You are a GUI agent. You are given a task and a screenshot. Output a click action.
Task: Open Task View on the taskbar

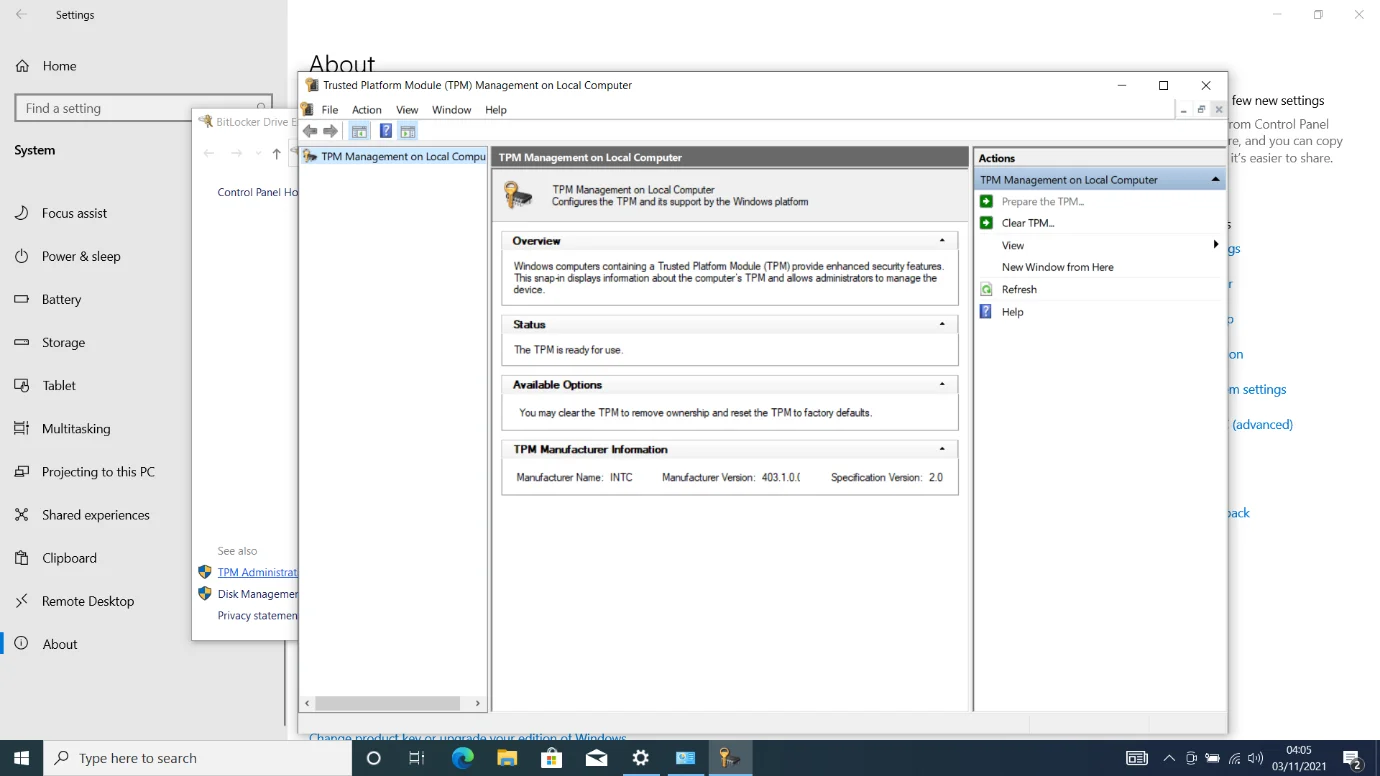[417, 758]
